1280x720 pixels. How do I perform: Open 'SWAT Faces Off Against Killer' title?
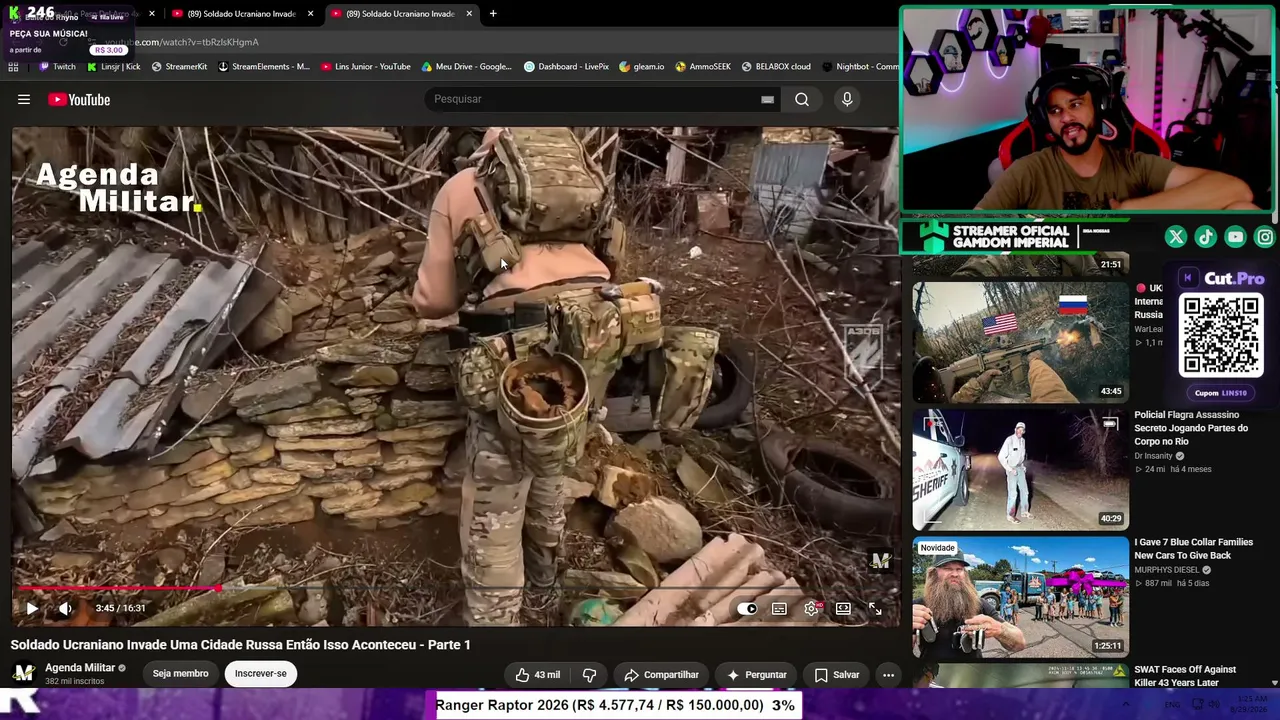1185,676
